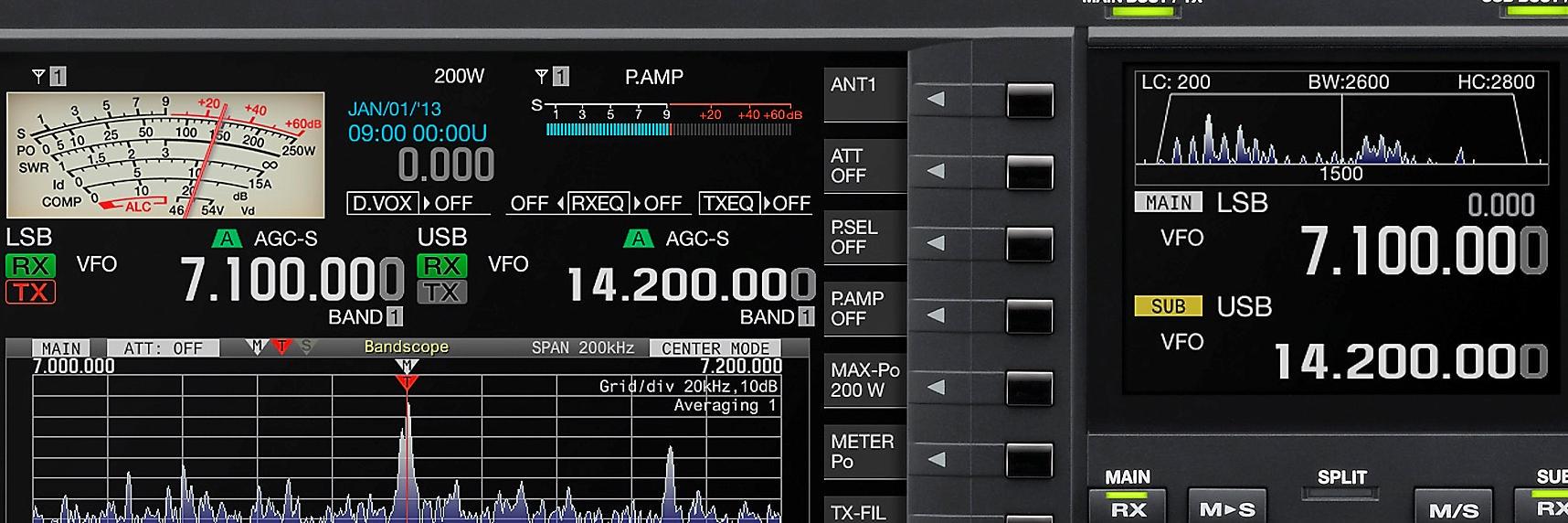Click the main frequency 7.100.000 readout
Viewport: 1568px width, 523px height.
tap(292, 280)
